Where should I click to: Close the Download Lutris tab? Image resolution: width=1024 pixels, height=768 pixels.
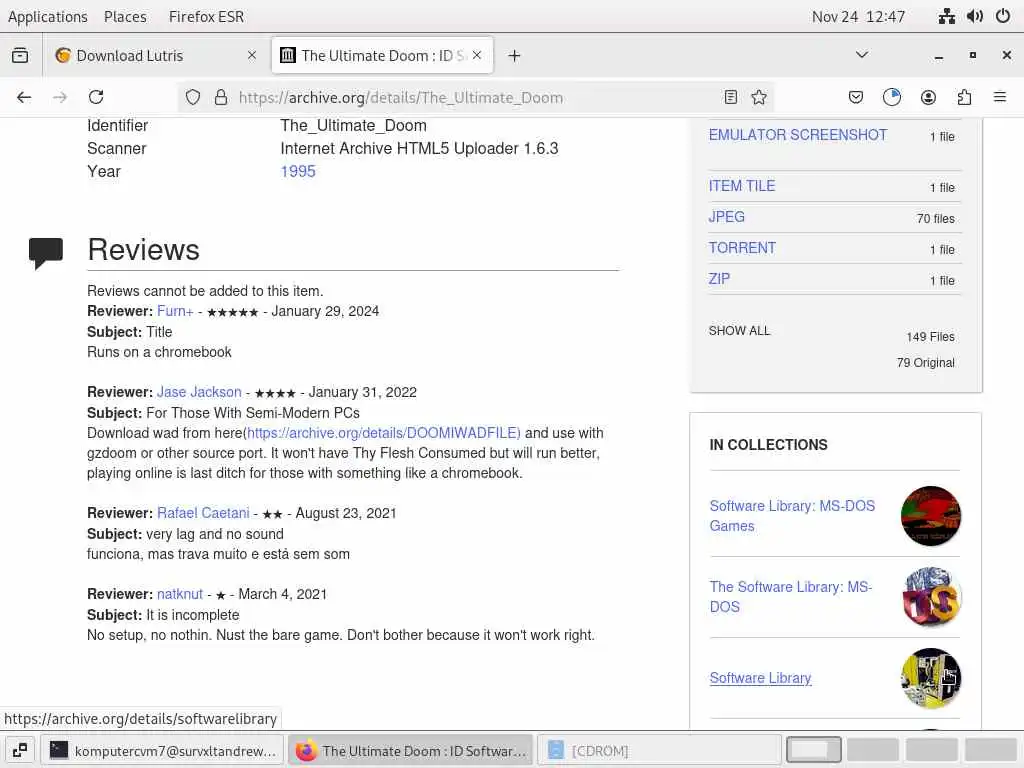point(252,56)
